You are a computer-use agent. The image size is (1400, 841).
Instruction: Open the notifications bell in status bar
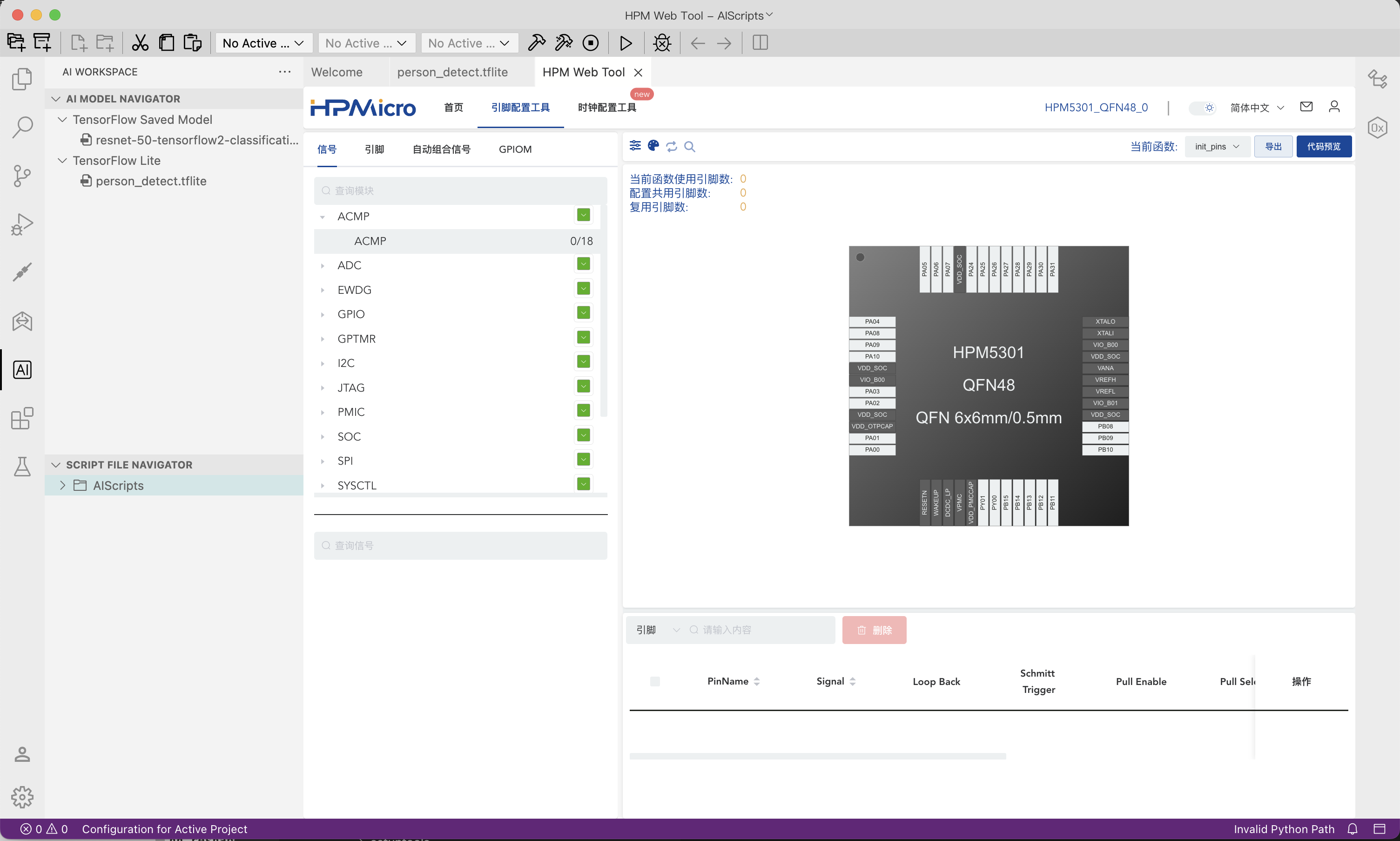coord(1353,829)
